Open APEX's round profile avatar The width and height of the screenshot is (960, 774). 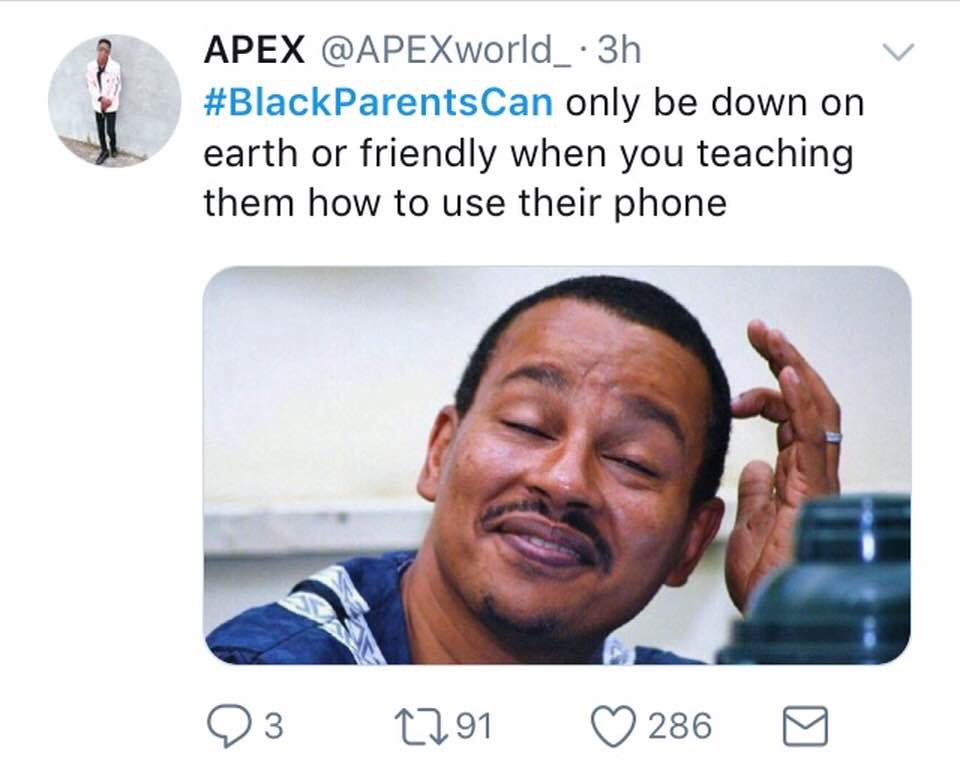(x=115, y=100)
